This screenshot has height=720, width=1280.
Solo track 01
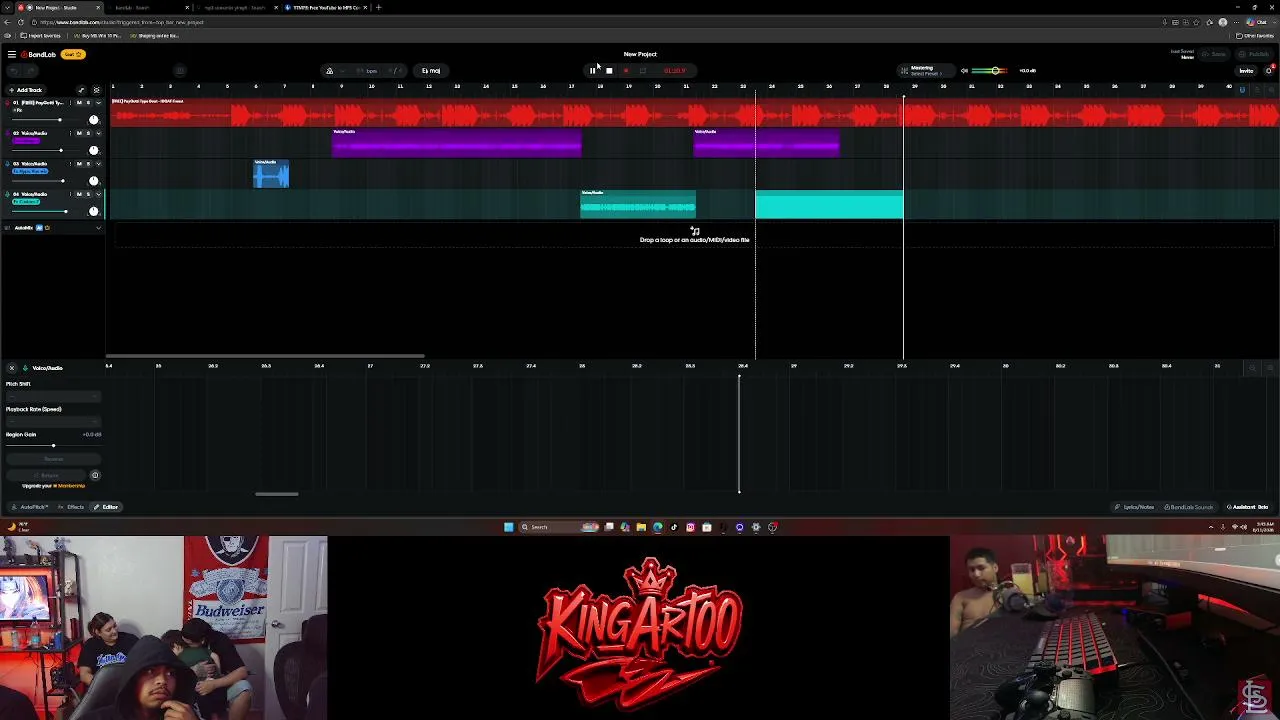[x=89, y=103]
